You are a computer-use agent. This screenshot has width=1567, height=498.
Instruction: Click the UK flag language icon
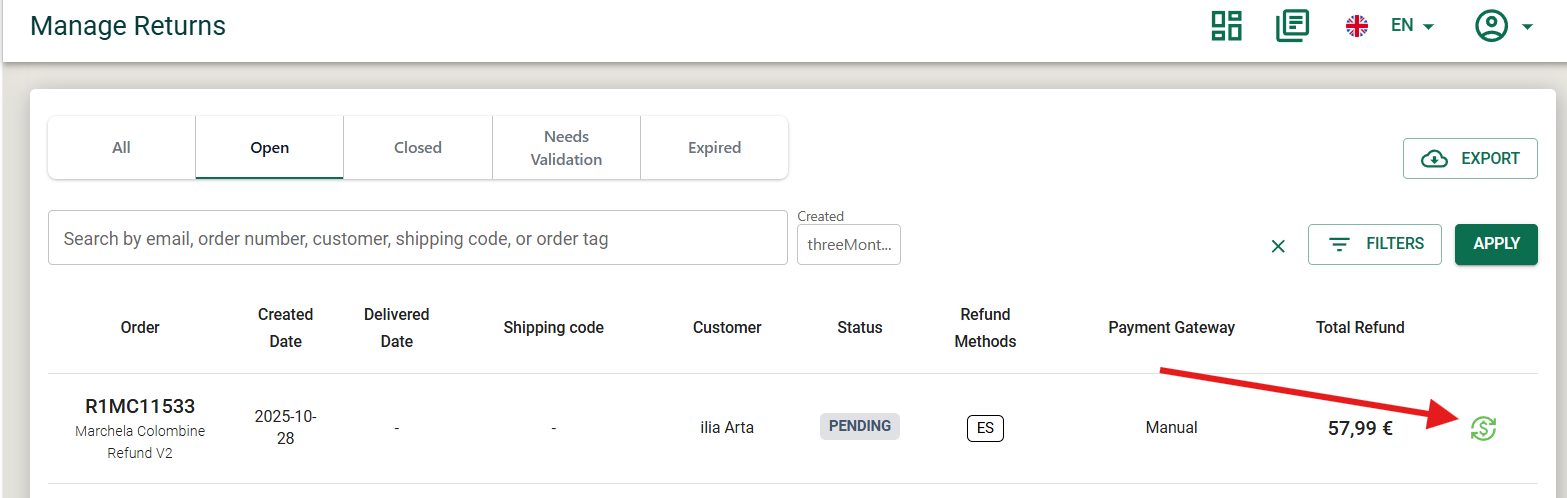(x=1357, y=26)
